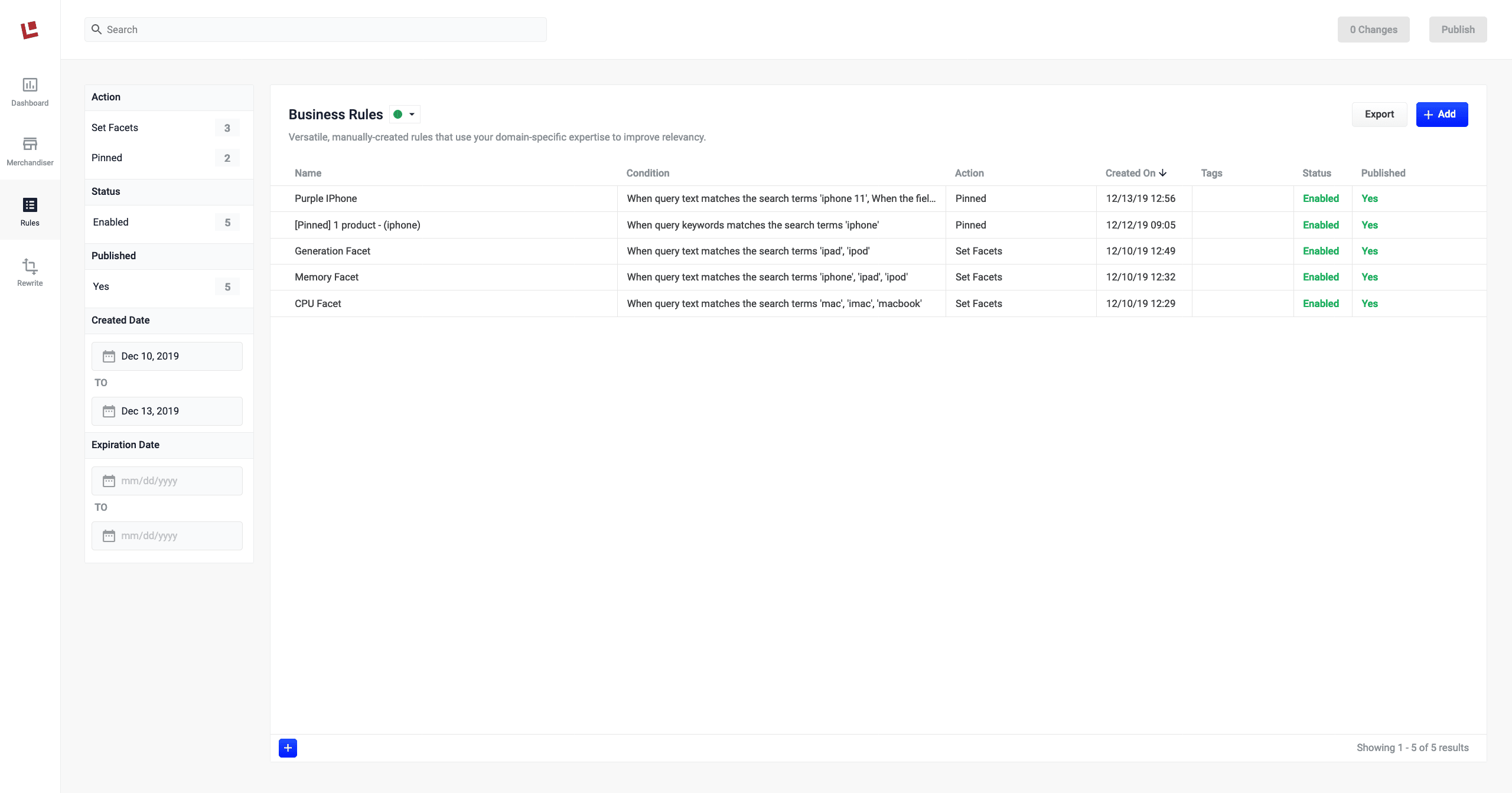Click calendar icon for Dec 13, 2019
The image size is (1512, 793).
(x=109, y=411)
